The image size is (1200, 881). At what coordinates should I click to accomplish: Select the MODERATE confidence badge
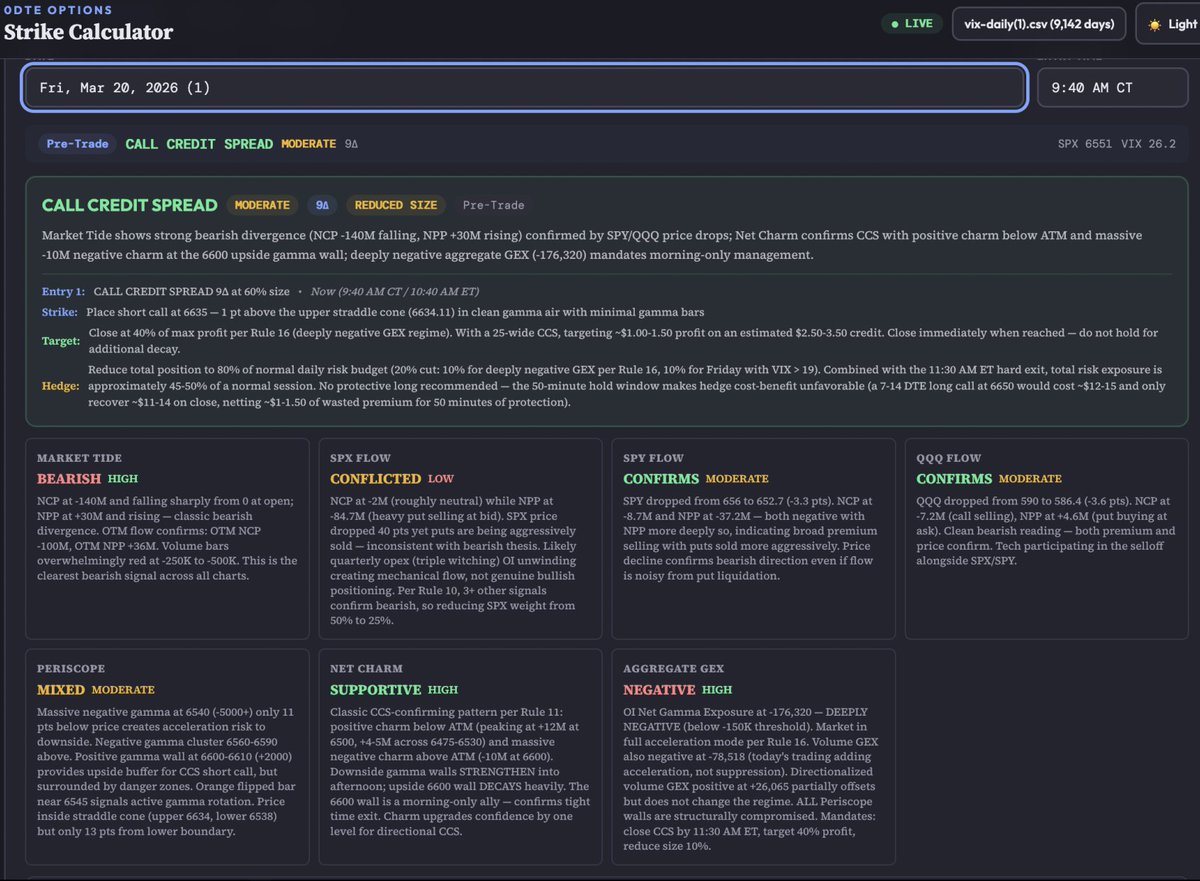coord(262,205)
